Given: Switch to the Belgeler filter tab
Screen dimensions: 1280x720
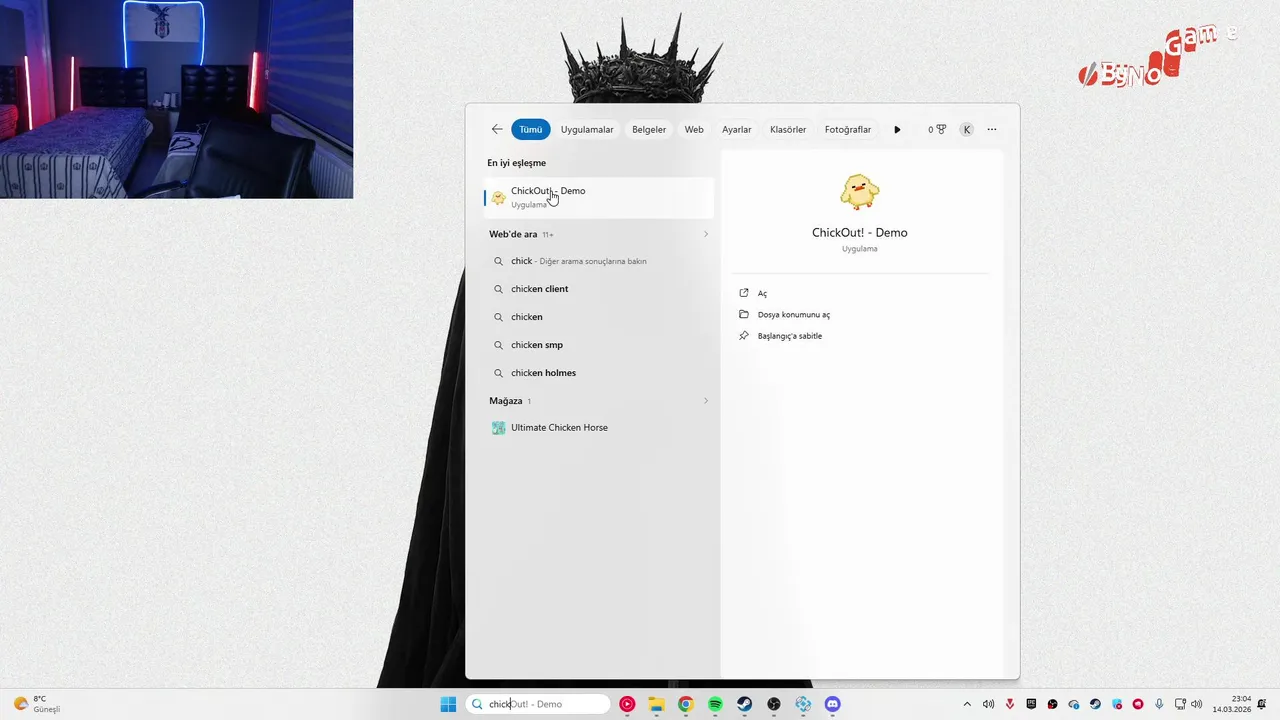Looking at the screenshot, I should [649, 129].
